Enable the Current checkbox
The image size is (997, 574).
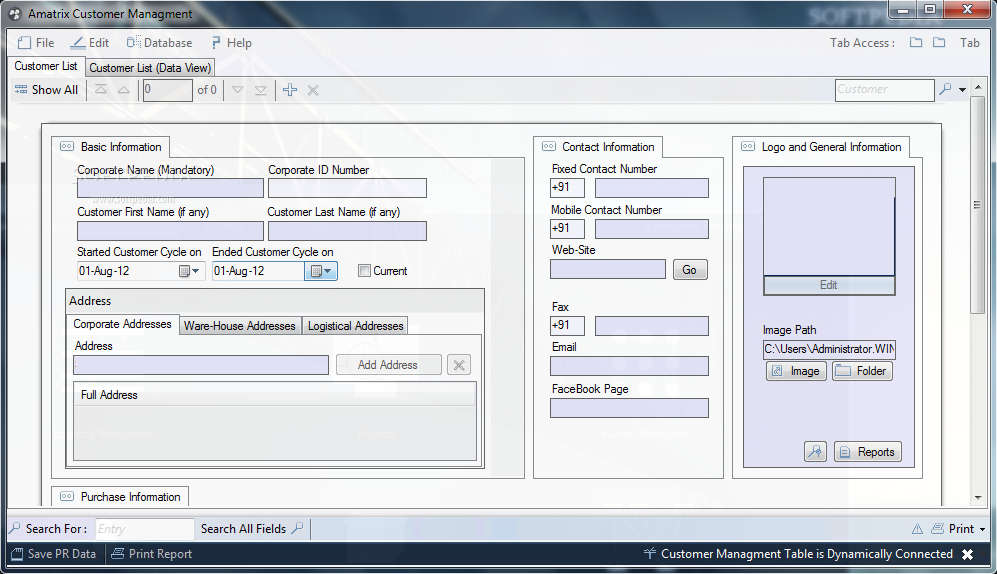(x=364, y=271)
